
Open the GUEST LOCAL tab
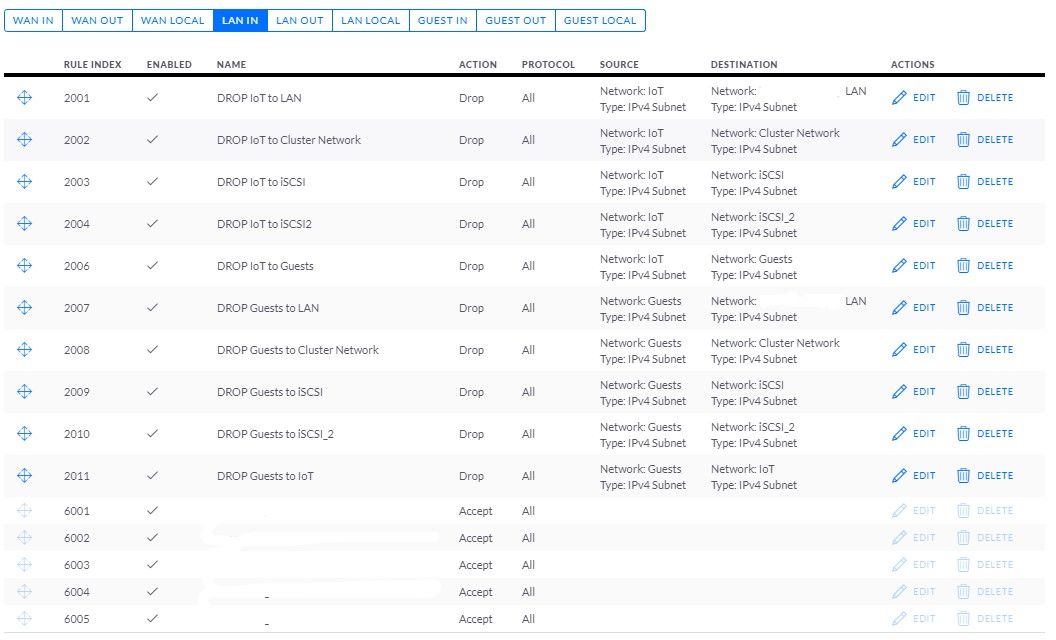tap(600, 20)
